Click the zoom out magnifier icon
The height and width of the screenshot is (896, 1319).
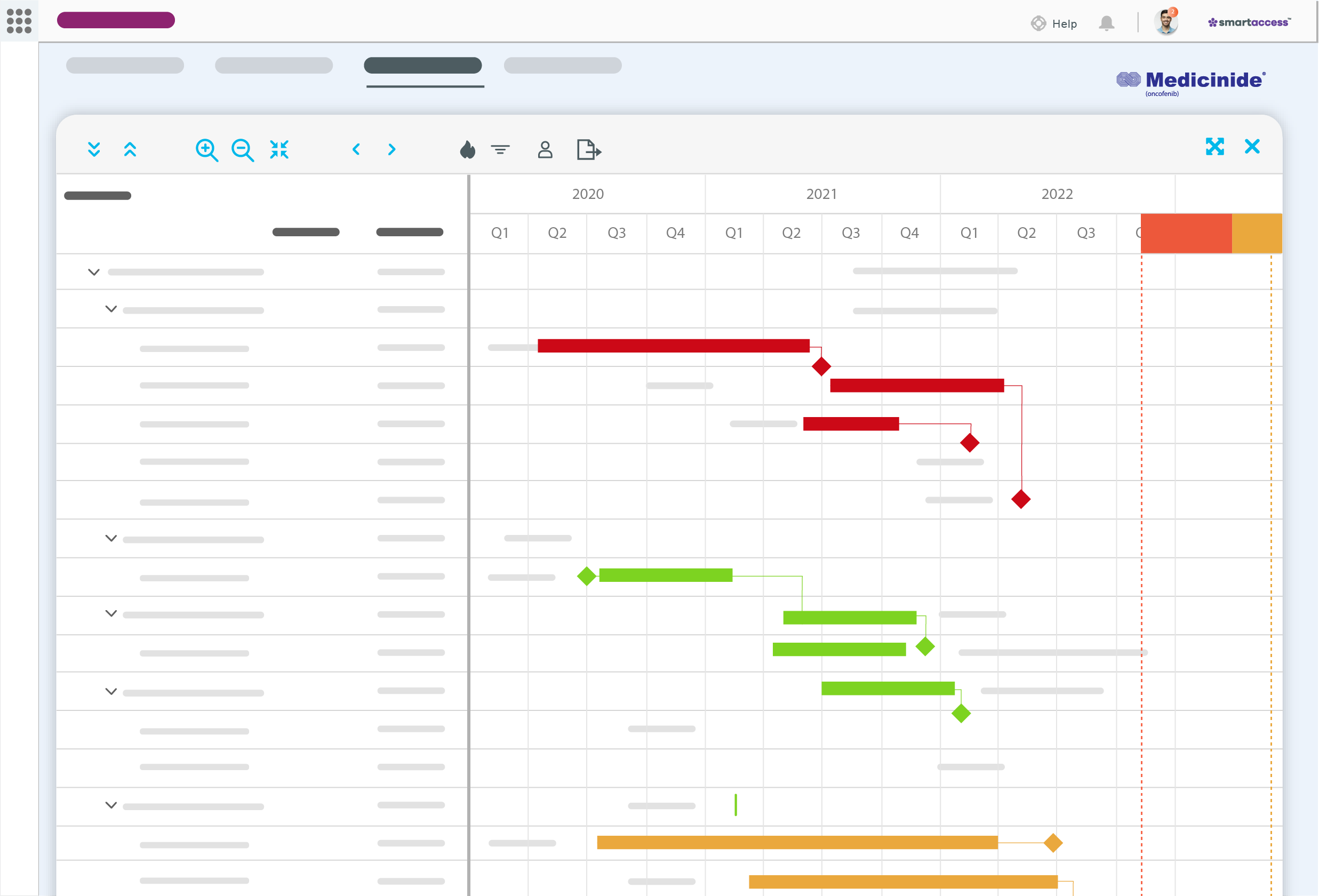(243, 149)
